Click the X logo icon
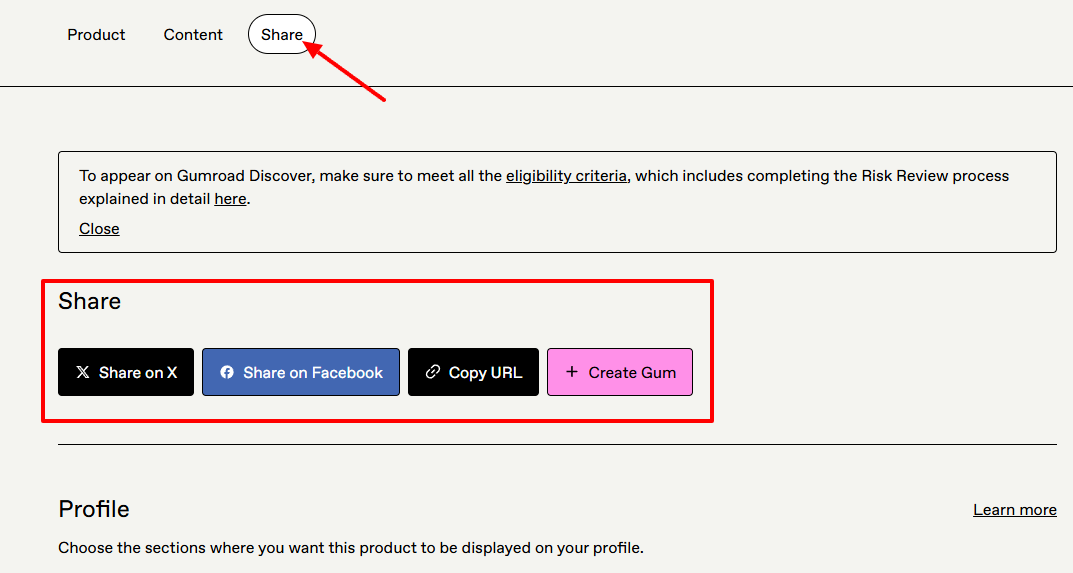 [x=83, y=372]
